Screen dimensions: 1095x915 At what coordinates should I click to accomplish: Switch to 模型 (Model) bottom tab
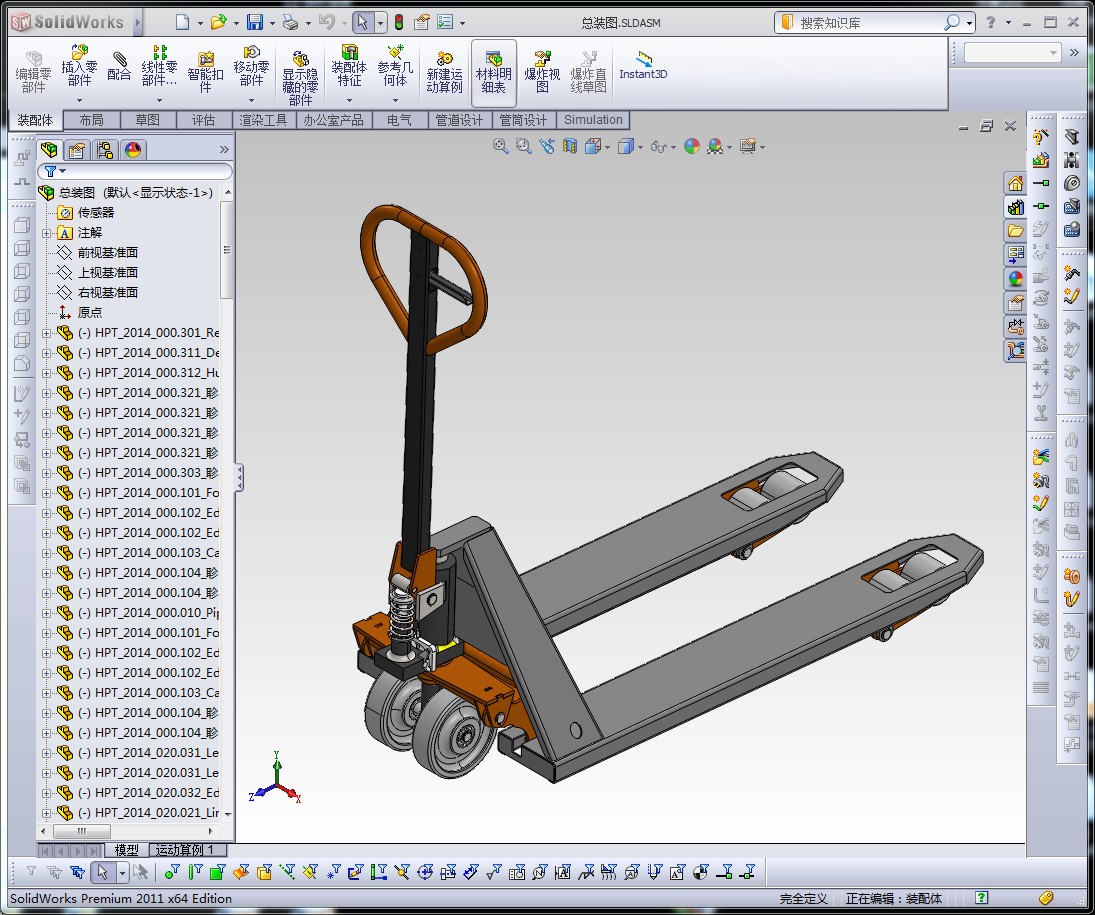tap(126, 850)
